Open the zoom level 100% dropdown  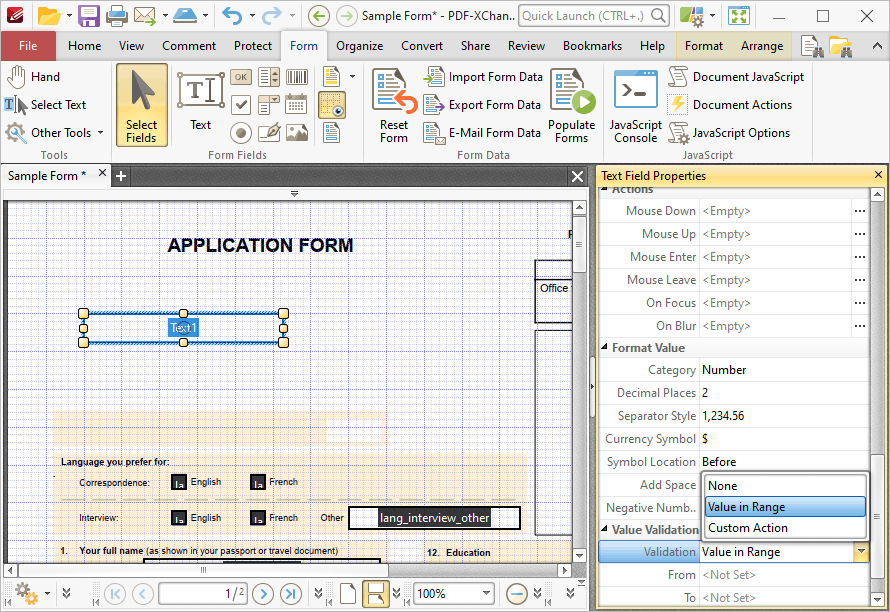(486, 593)
